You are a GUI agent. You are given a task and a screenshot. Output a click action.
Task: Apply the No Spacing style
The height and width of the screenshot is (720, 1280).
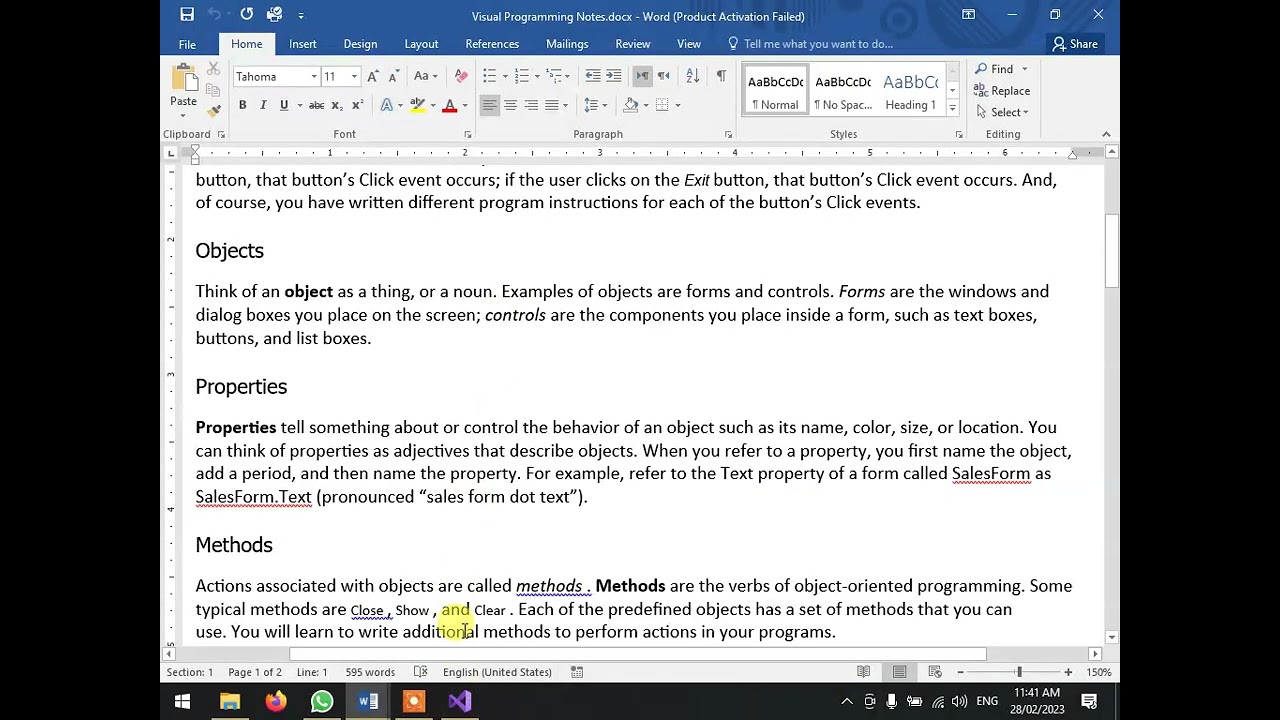843,91
